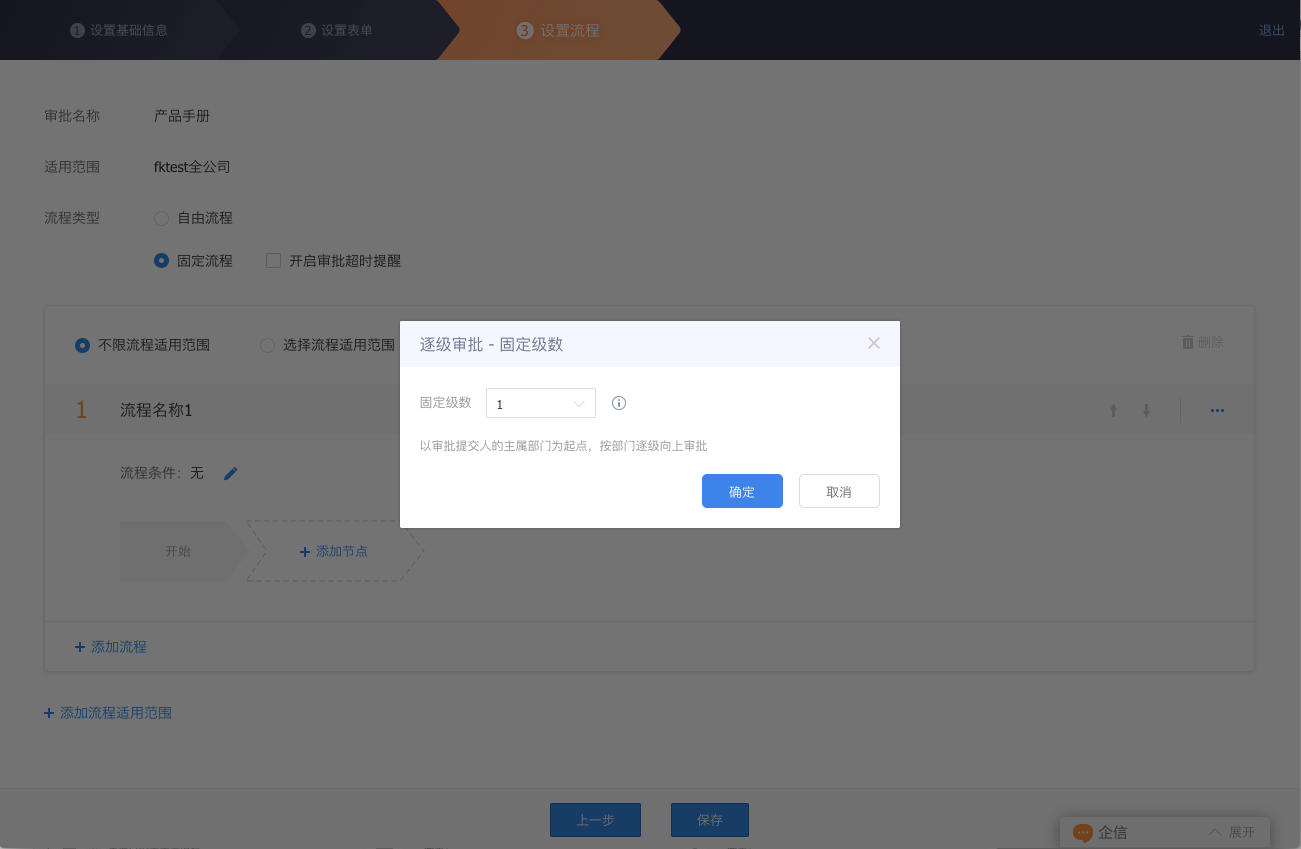
Task: Click the 产品手册 approval name text
Action: pos(182,116)
